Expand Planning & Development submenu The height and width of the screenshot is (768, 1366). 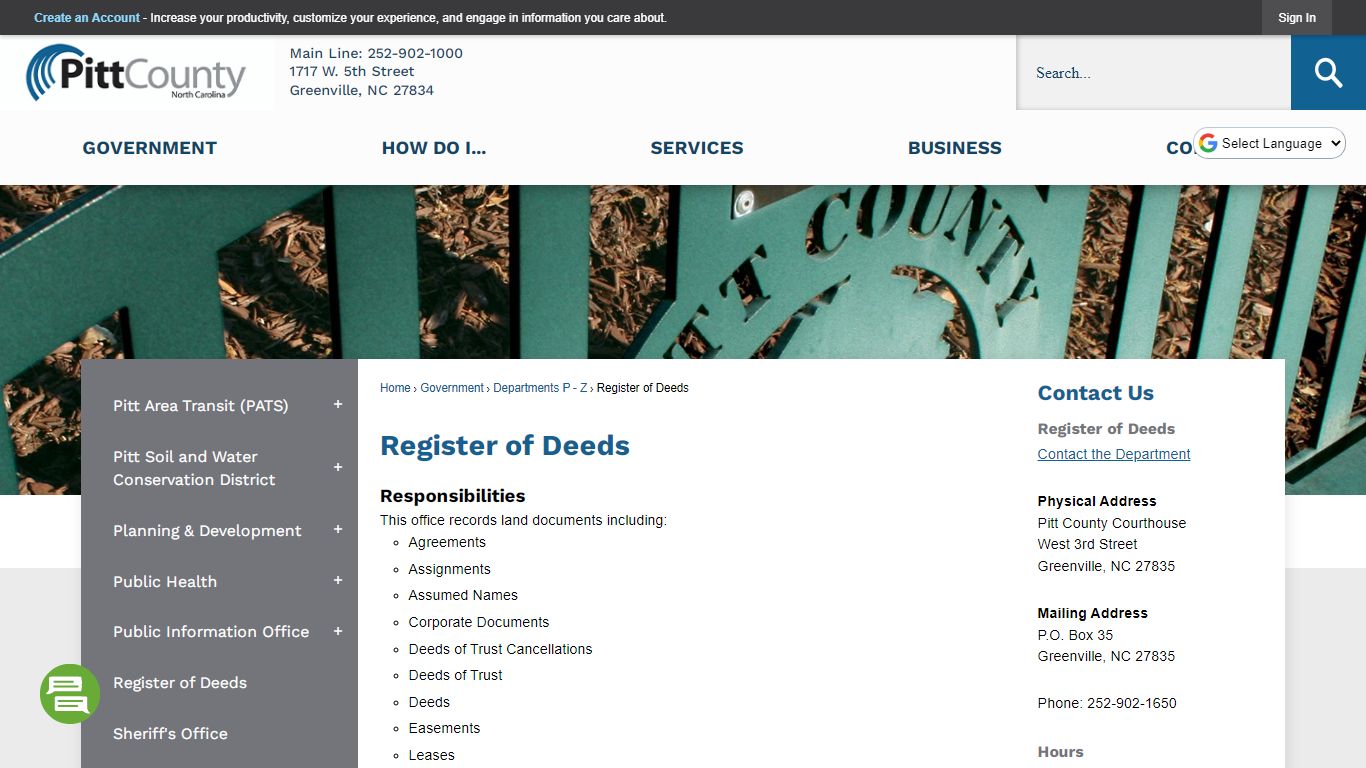coord(338,530)
